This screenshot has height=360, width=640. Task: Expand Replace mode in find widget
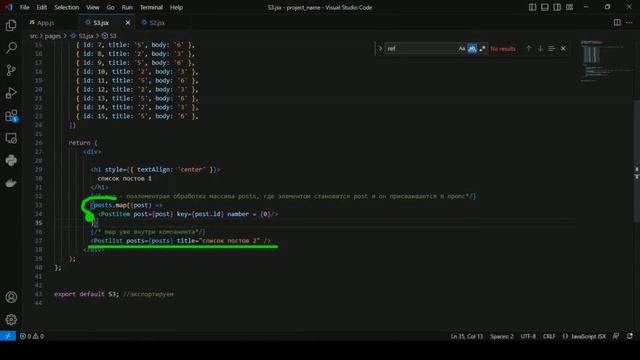(380, 49)
